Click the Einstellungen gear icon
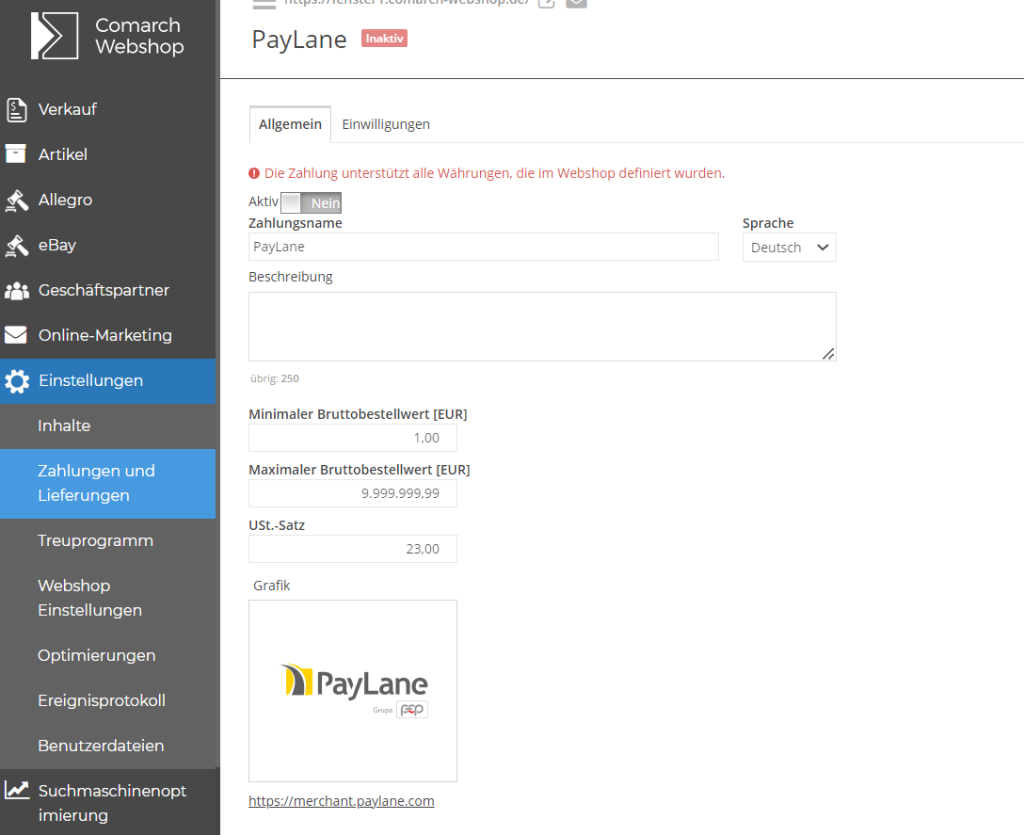Image resolution: width=1024 pixels, height=835 pixels. pyautogui.click(x=16, y=381)
